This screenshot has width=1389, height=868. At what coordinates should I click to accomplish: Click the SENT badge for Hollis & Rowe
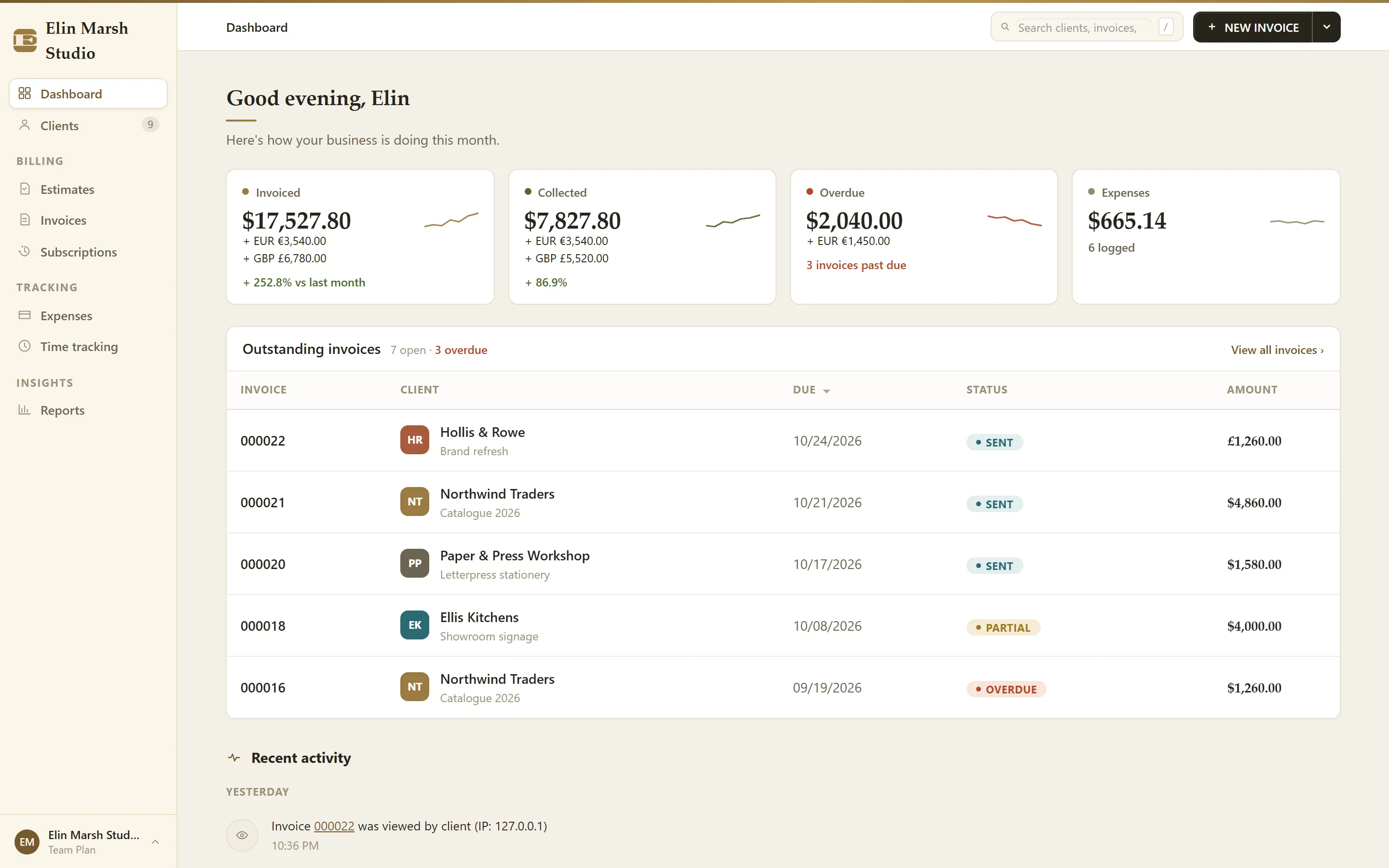coord(994,442)
